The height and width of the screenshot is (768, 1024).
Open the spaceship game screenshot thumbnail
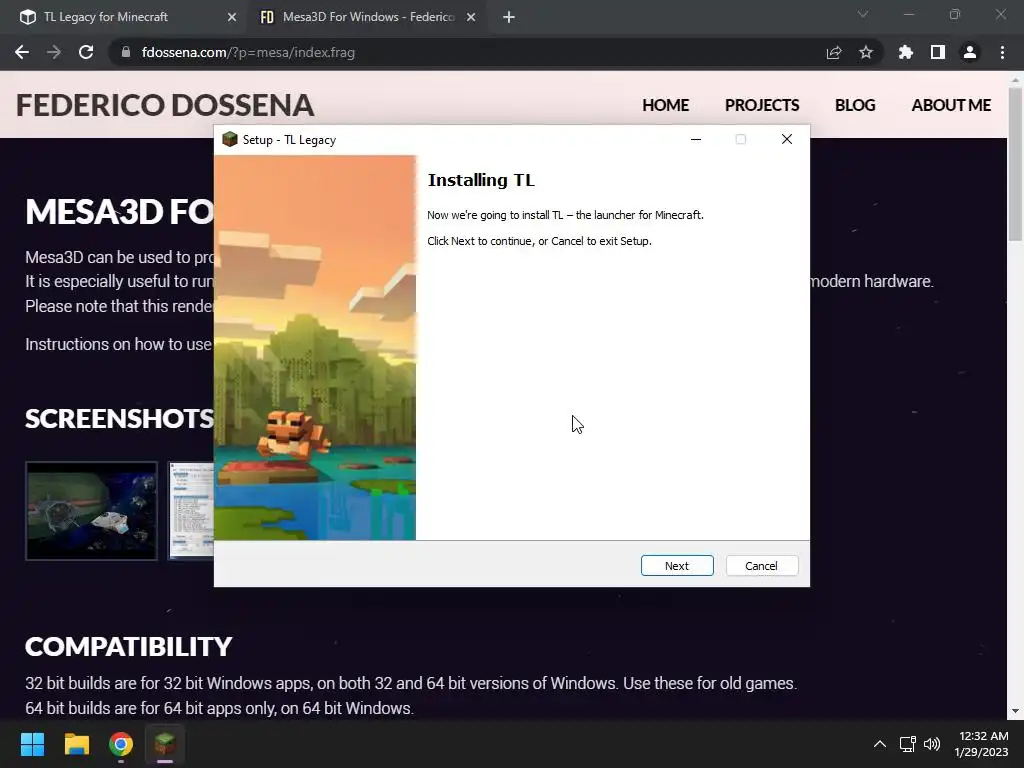click(91, 511)
